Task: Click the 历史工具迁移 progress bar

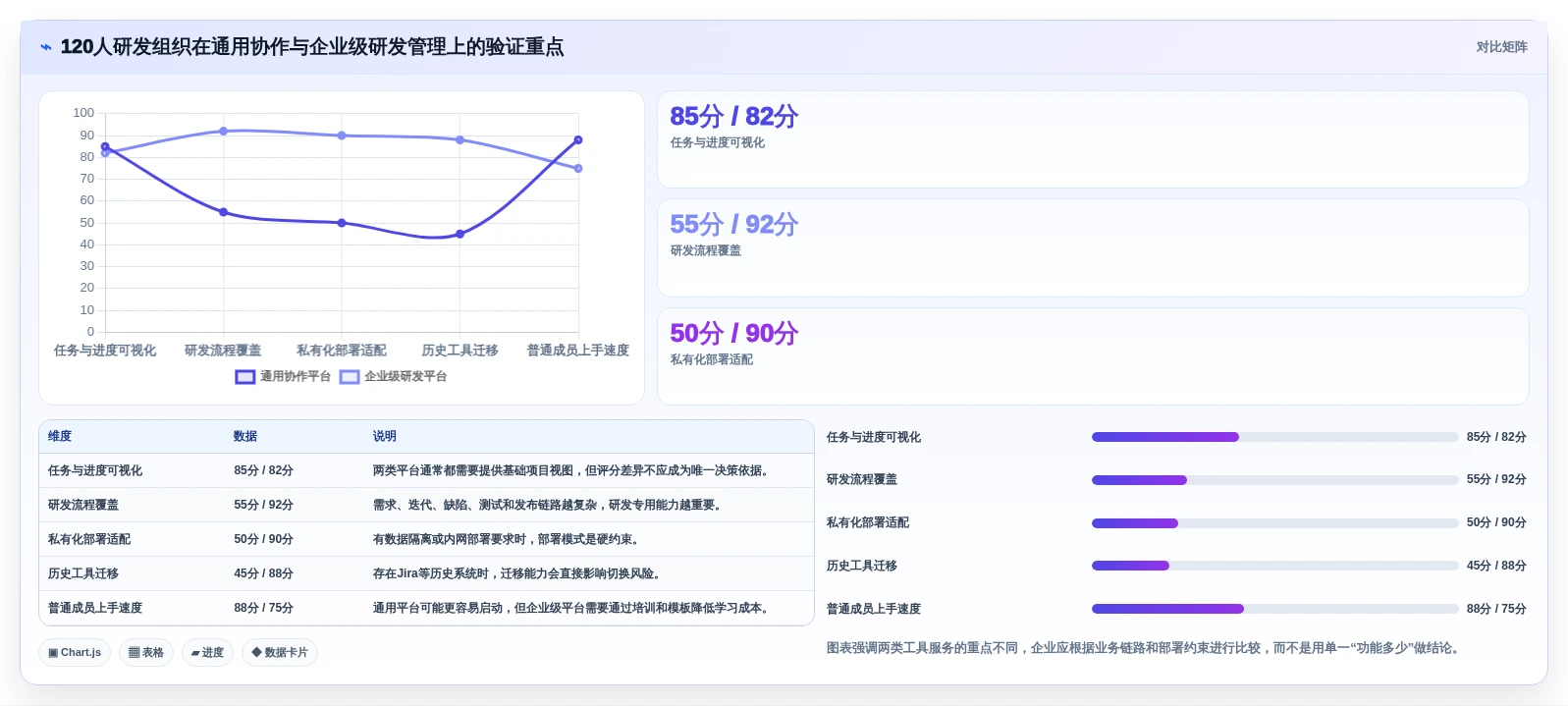Action: click(1275, 566)
